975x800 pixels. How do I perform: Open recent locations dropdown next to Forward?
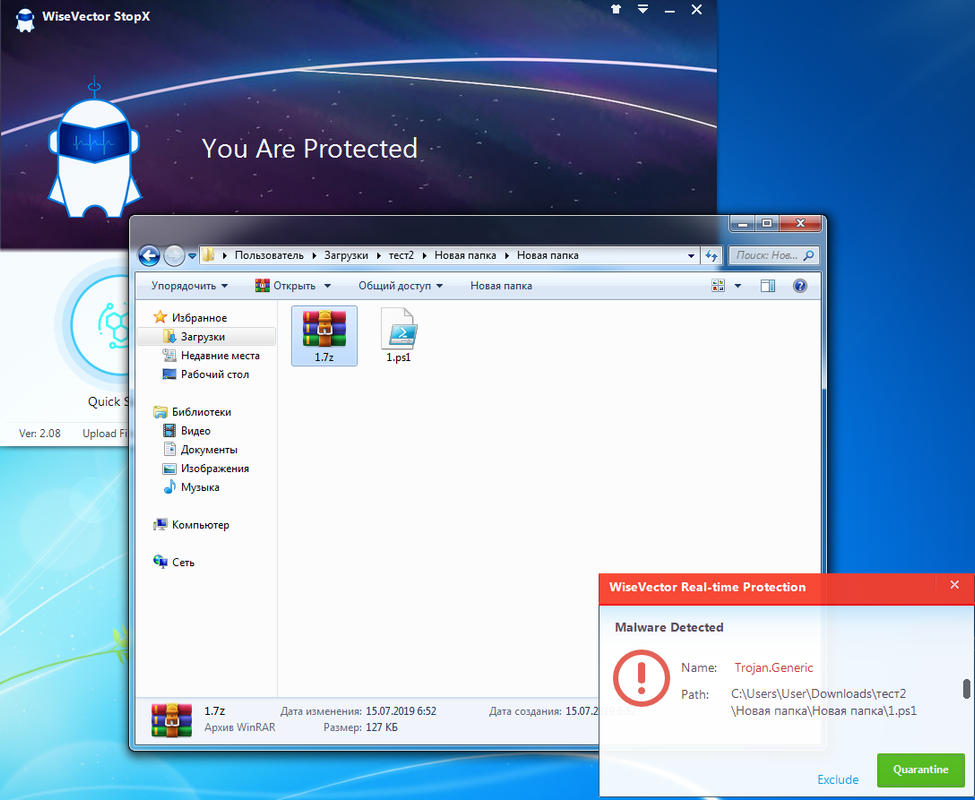(192, 255)
